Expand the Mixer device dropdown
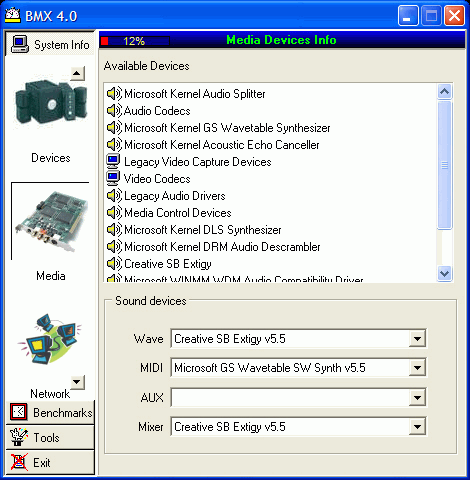470x480 pixels. click(417, 426)
